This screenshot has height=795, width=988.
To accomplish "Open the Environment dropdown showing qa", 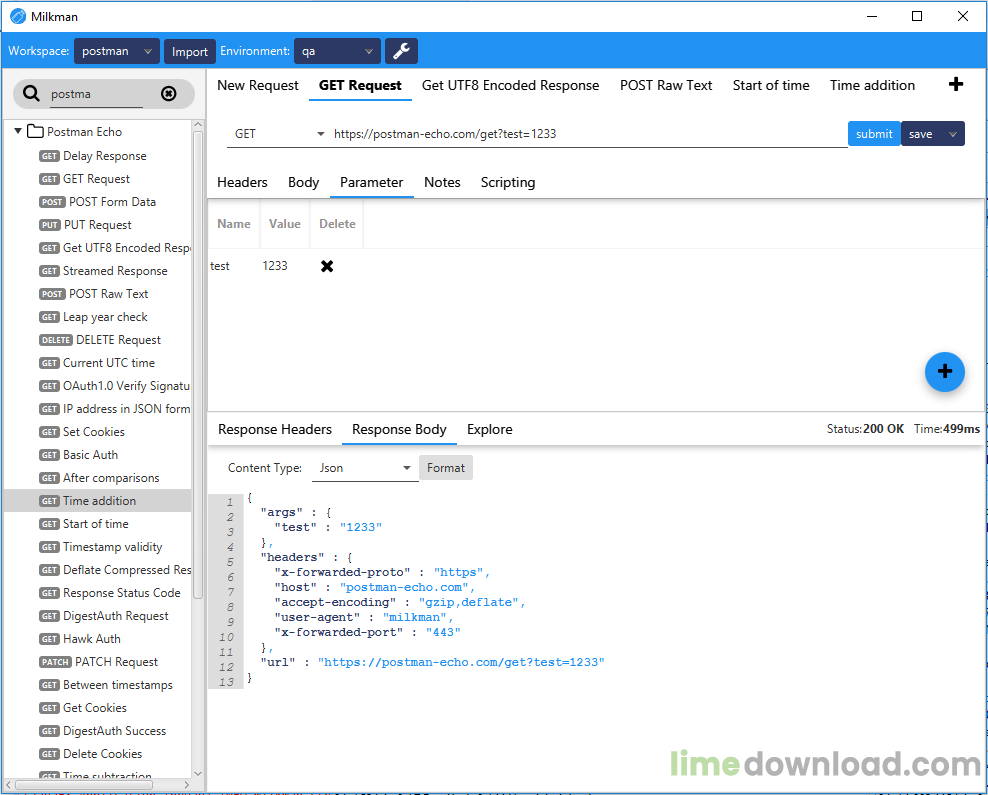I will (338, 51).
